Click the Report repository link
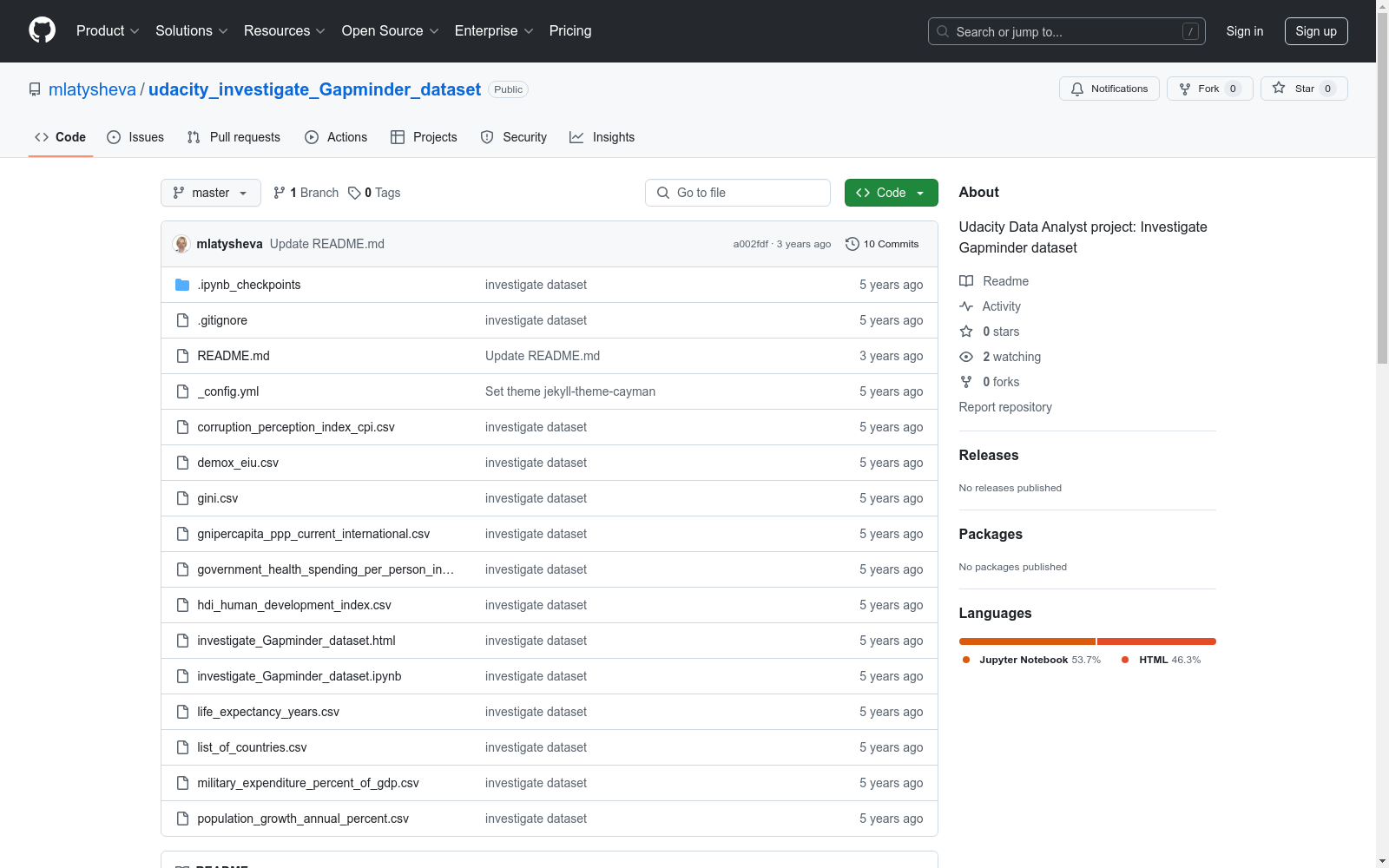This screenshot has height=868, width=1389. pos(1005,407)
